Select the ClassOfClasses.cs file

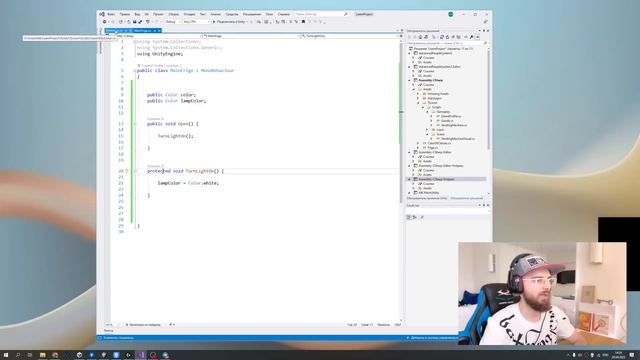(439, 143)
